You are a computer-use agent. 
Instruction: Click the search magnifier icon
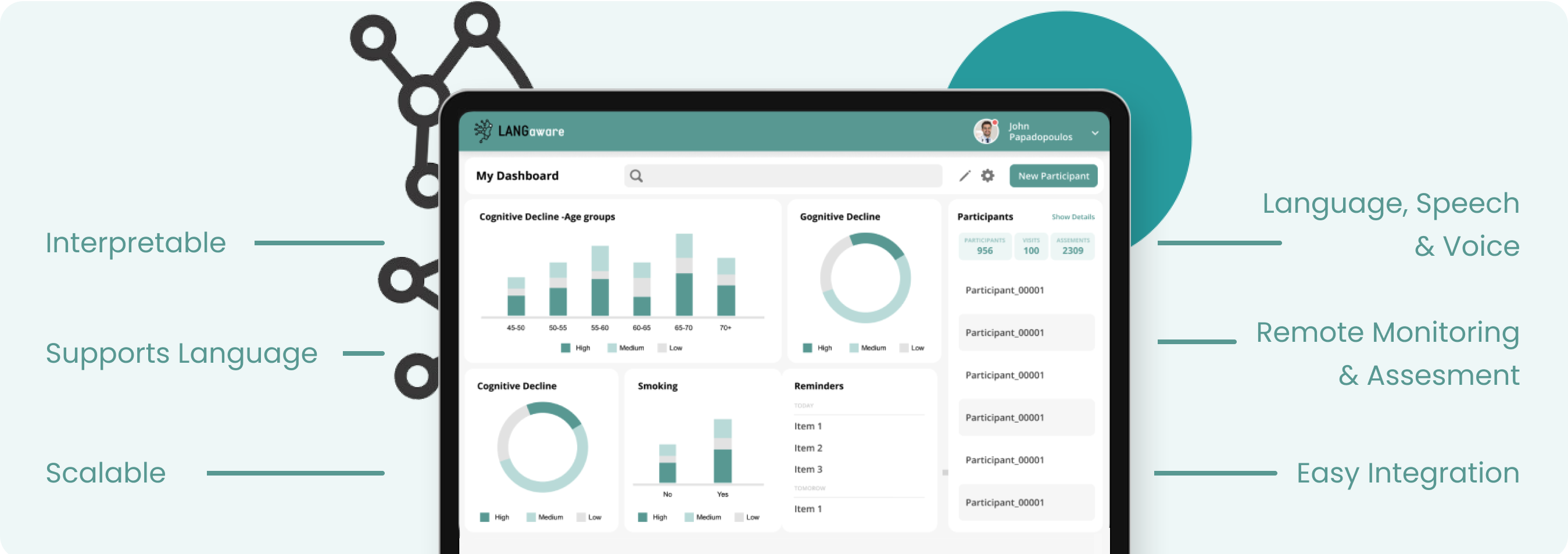pyautogui.click(x=636, y=176)
